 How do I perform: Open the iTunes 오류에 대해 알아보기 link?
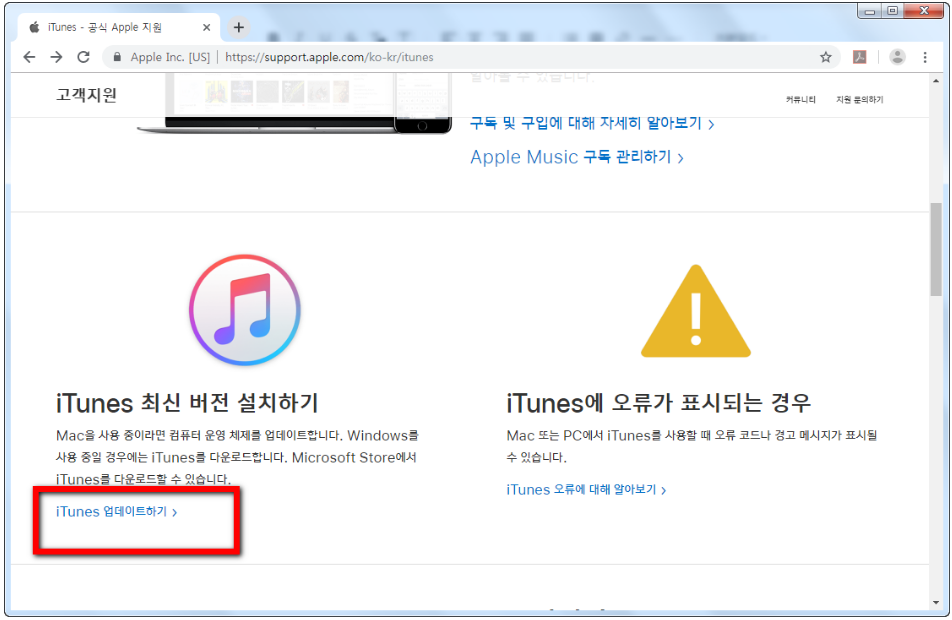586,489
